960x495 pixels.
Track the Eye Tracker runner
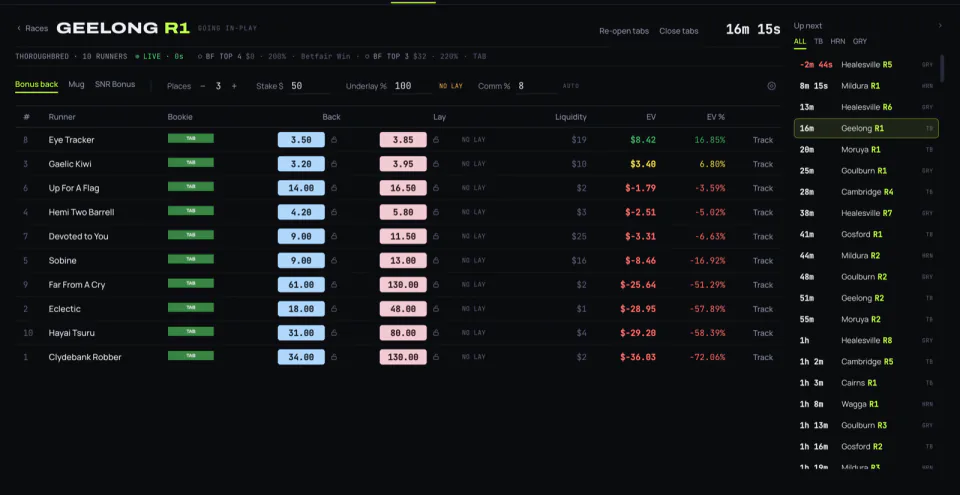763,140
